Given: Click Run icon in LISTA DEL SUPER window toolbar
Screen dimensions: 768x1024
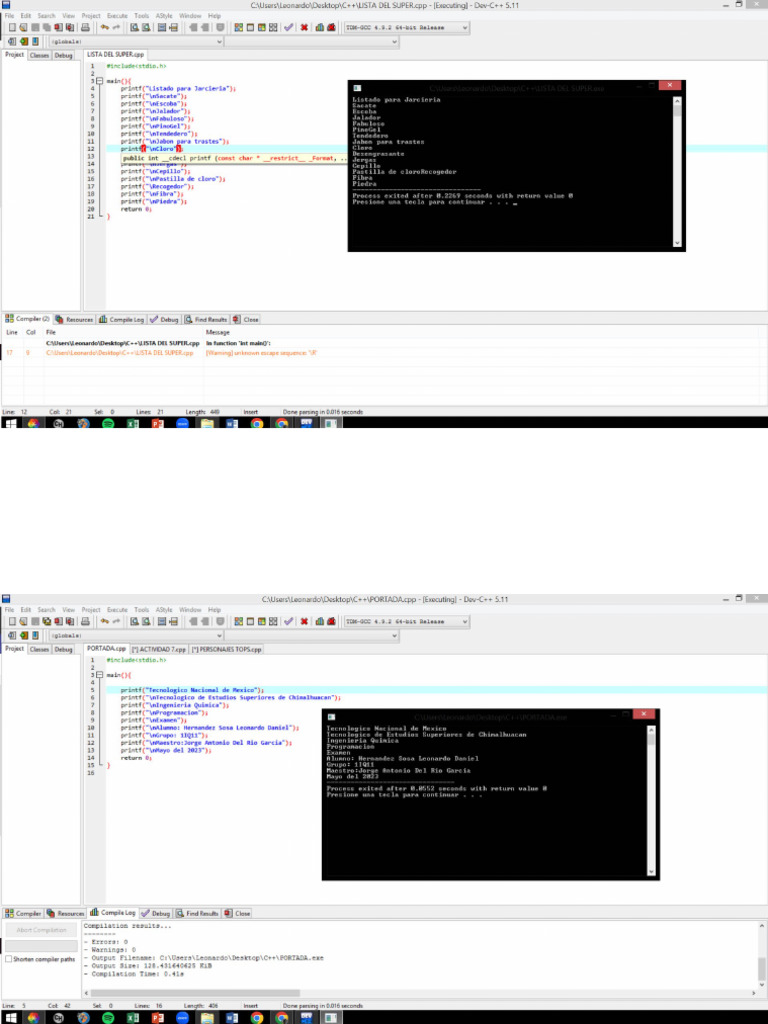Looking at the screenshot, I should pos(250,27).
